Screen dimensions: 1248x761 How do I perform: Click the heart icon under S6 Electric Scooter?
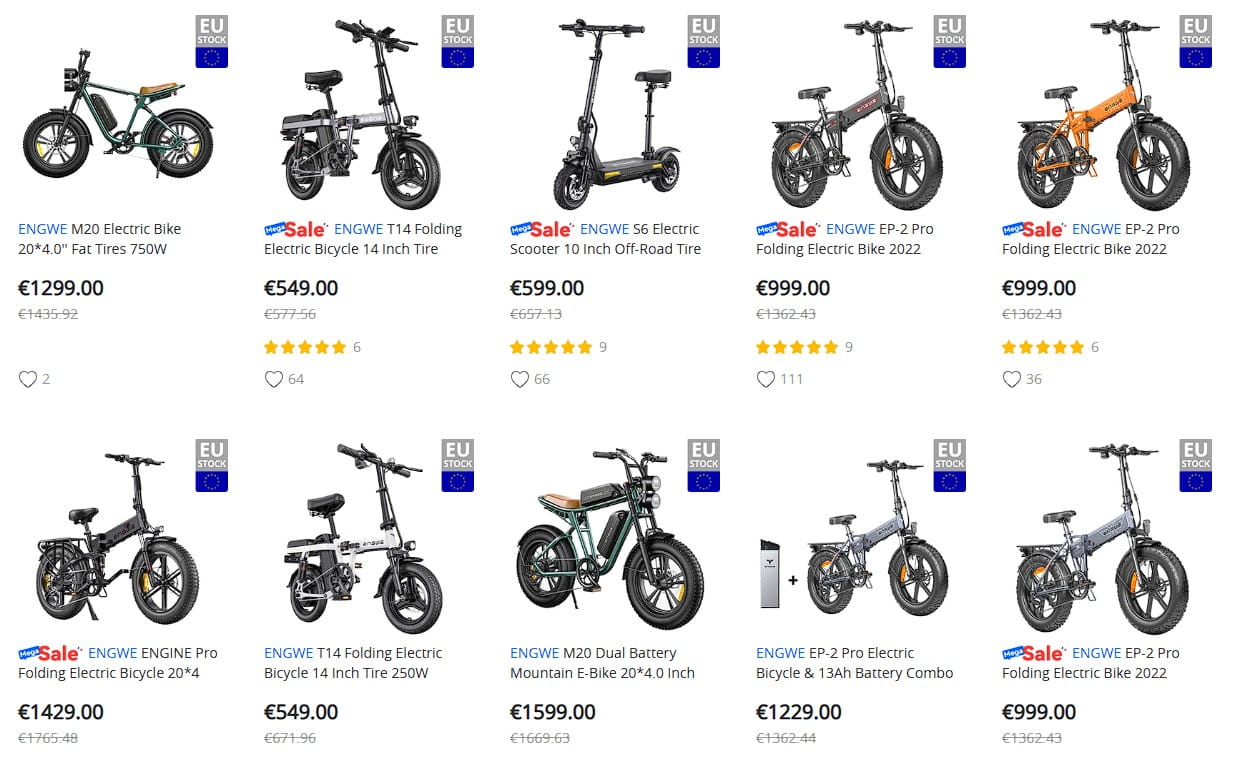(x=519, y=379)
